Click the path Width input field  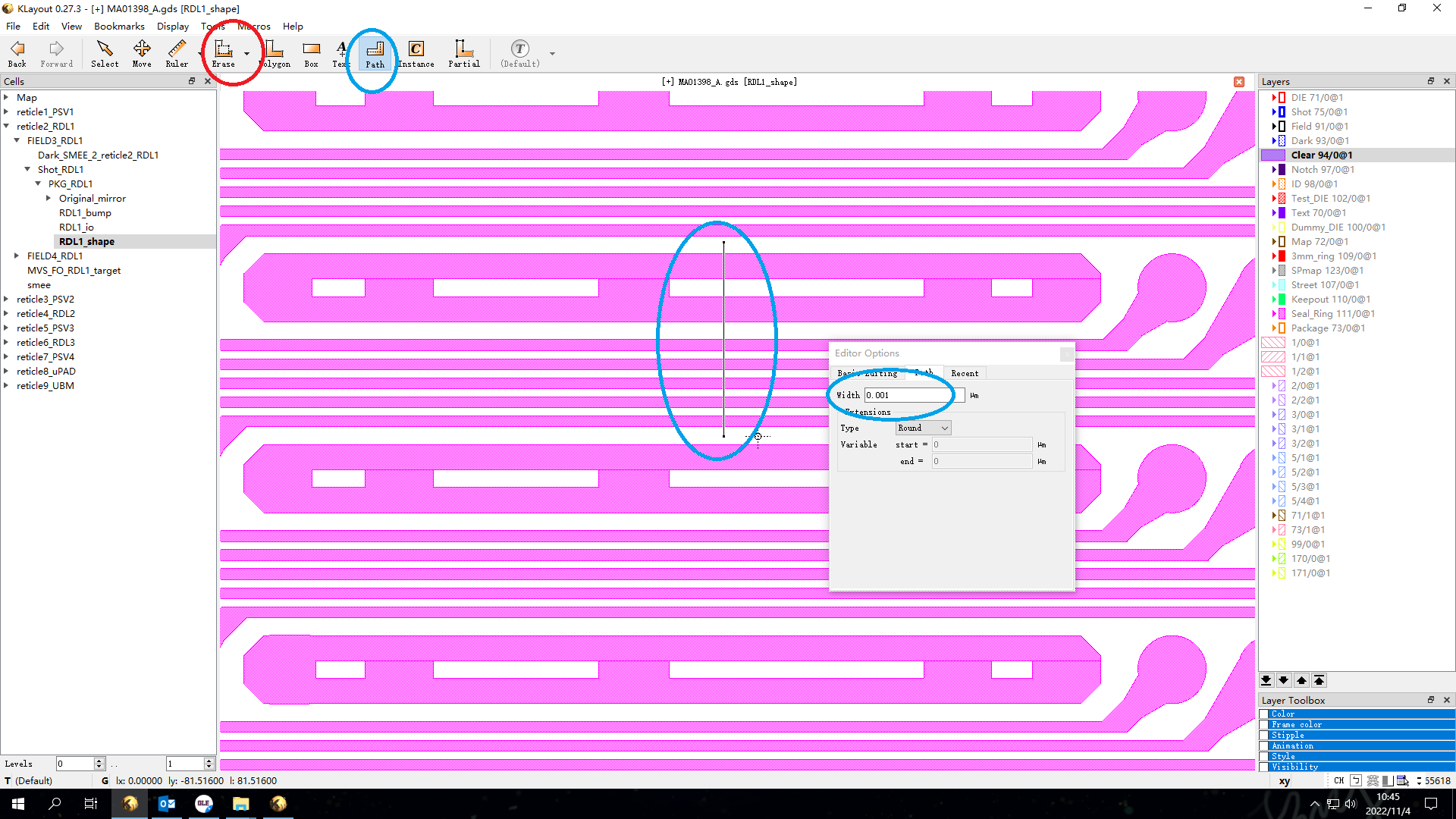point(914,395)
